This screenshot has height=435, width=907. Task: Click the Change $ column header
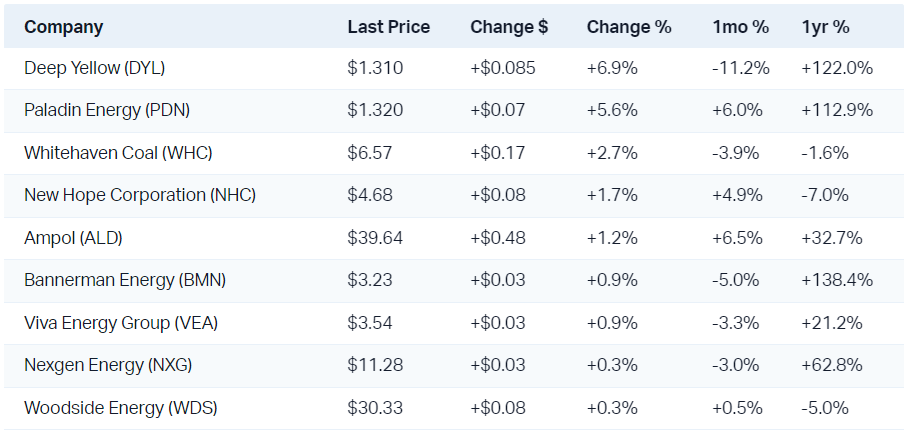508,27
